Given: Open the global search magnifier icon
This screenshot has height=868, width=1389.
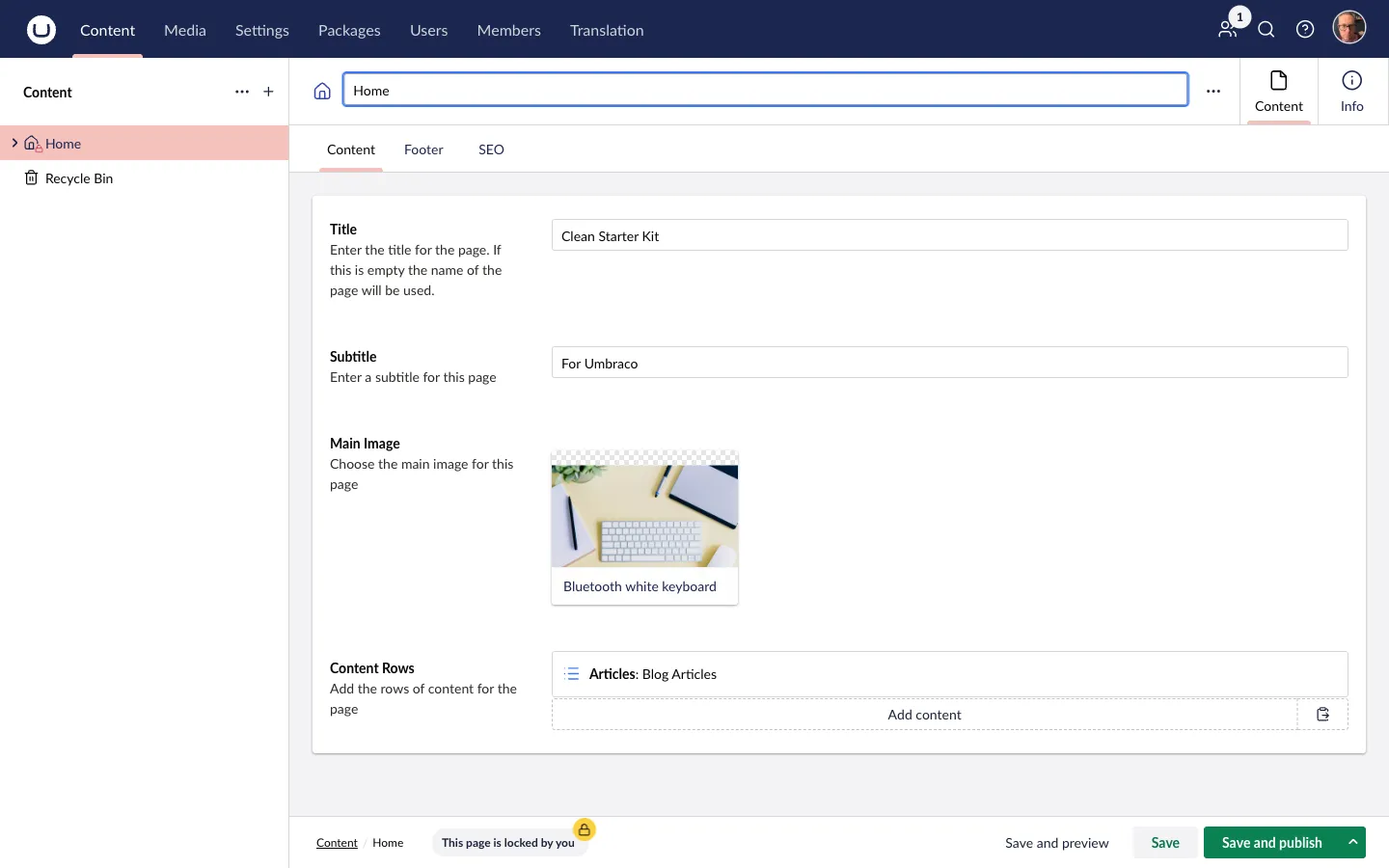Looking at the screenshot, I should point(1266,30).
